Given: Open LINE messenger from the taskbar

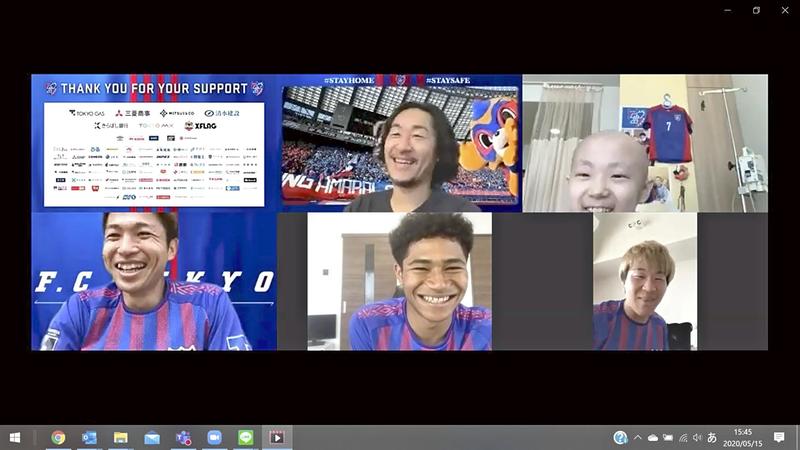Looking at the screenshot, I should (x=245, y=437).
